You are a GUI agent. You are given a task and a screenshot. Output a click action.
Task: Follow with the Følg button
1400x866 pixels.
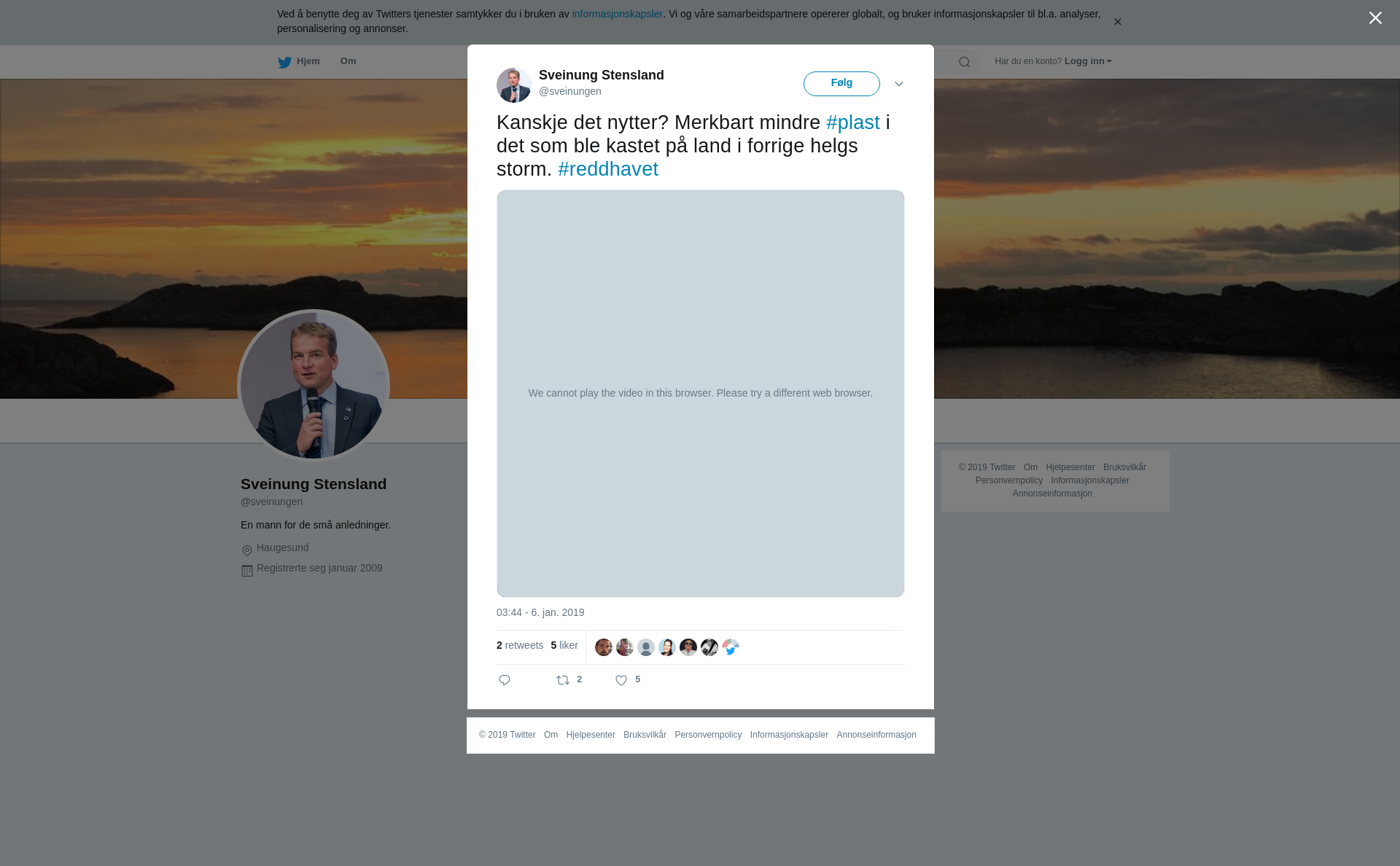[841, 84]
